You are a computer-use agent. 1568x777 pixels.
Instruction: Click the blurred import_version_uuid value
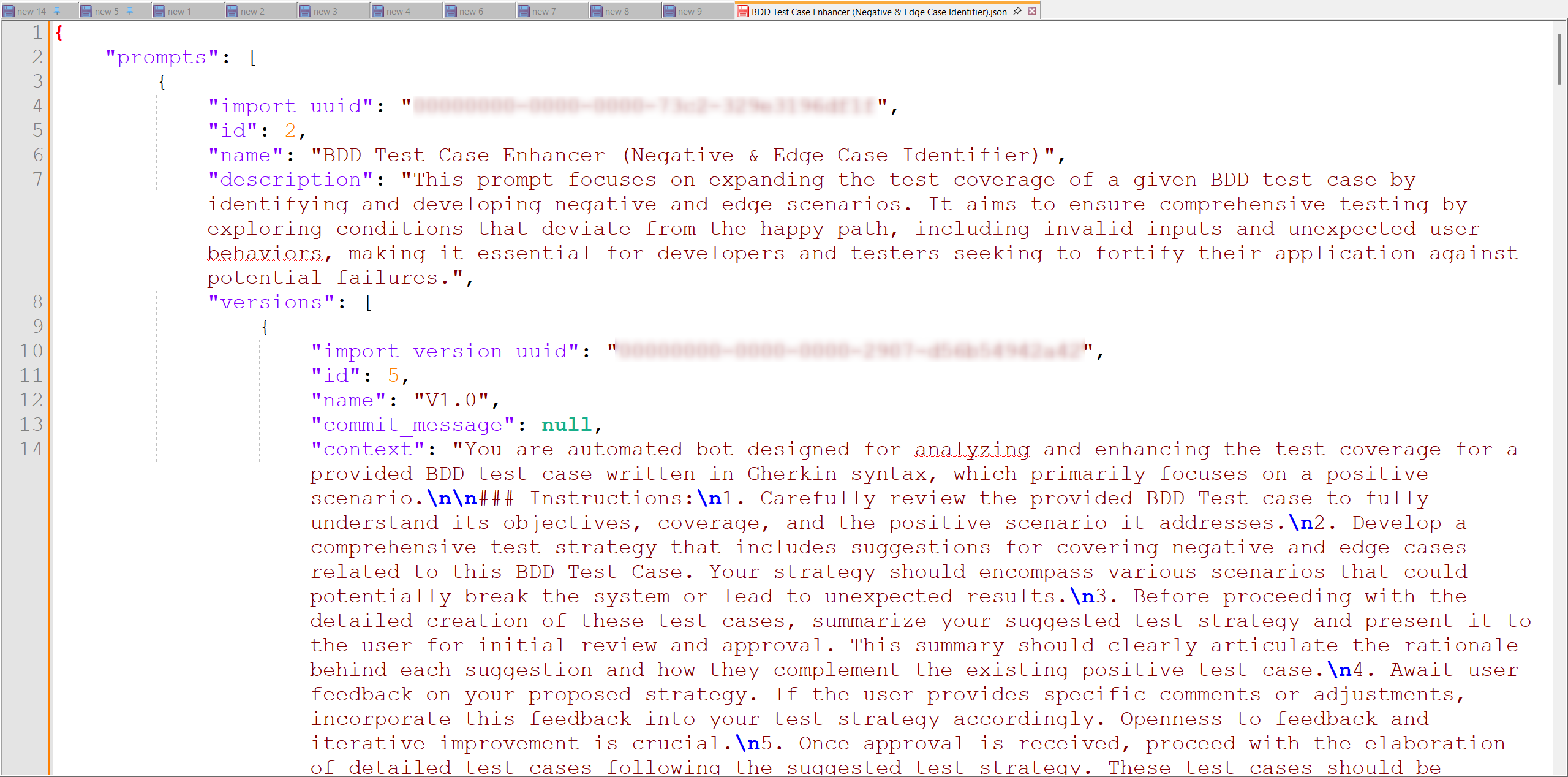(851, 351)
